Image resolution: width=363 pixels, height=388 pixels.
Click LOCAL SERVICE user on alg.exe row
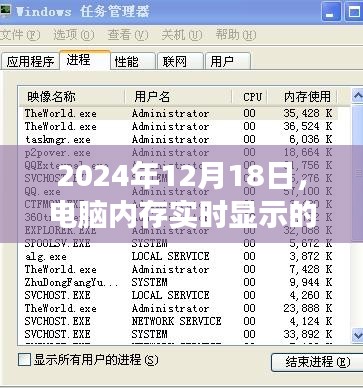pyautogui.click(x=170, y=256)
